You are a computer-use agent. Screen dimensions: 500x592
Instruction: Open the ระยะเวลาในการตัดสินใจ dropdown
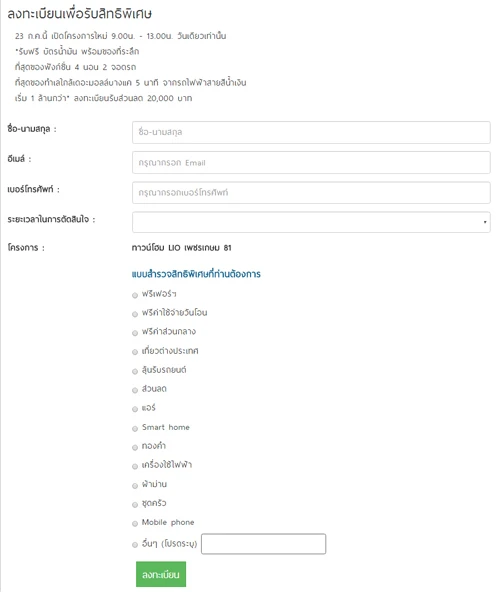click(311, 222)
